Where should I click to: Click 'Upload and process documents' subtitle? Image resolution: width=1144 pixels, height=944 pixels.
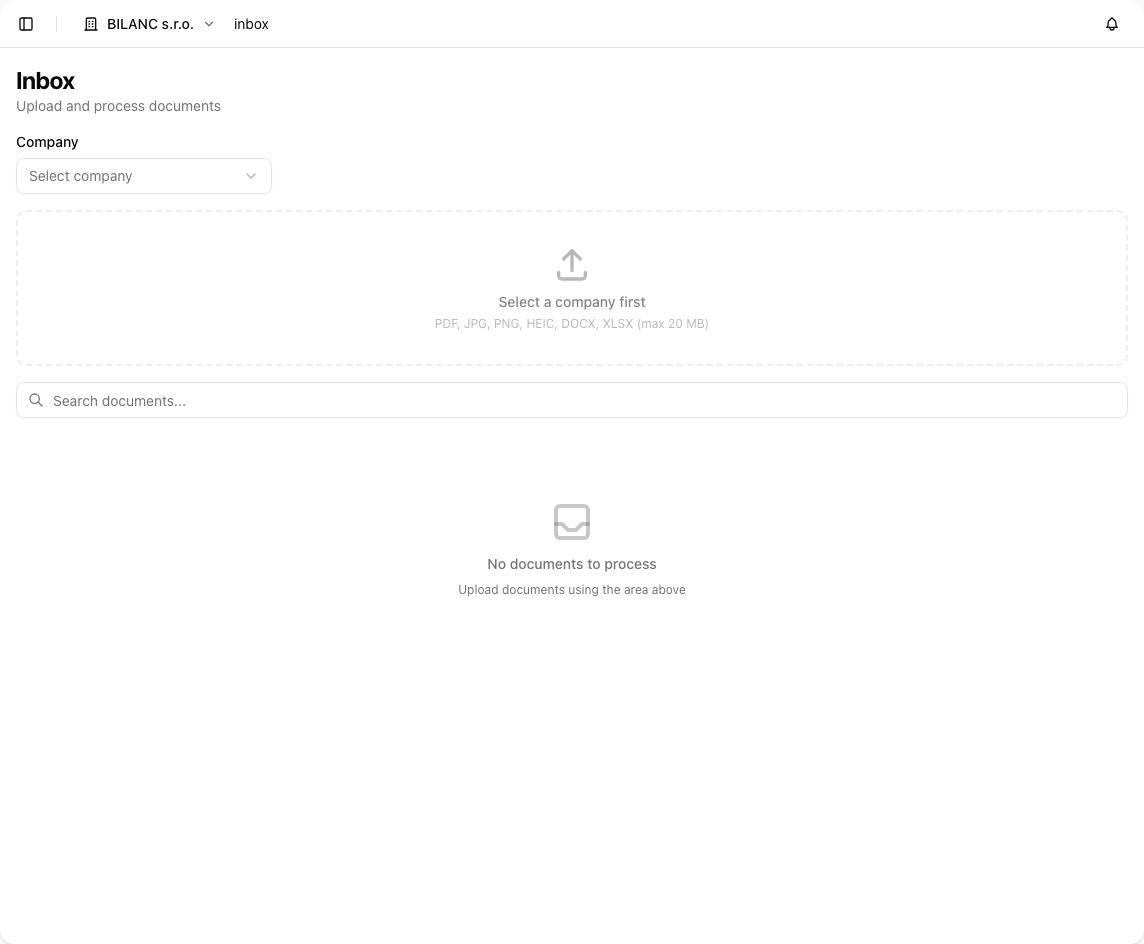(118, 107)
